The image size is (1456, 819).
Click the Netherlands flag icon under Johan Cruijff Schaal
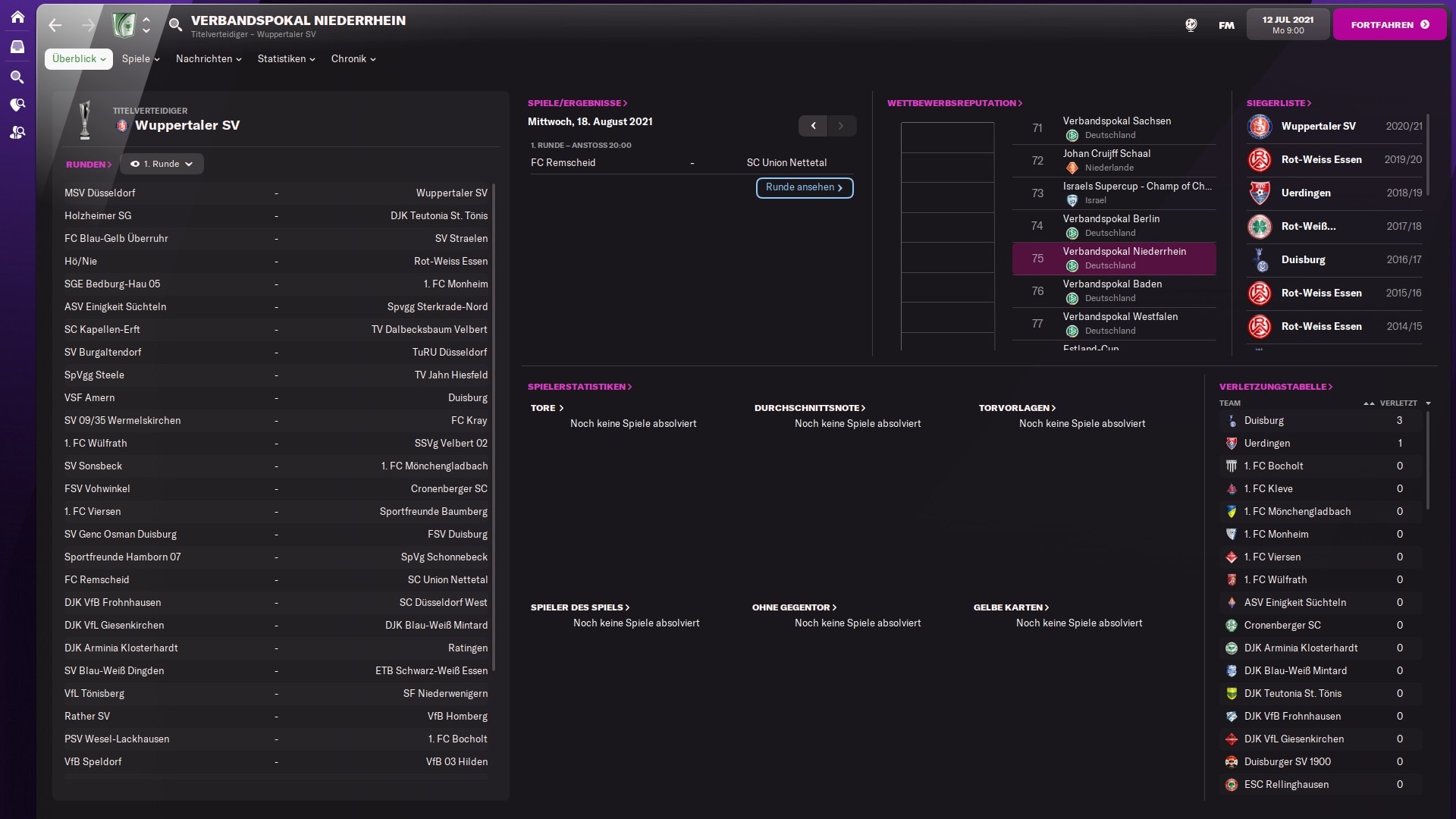coord(1072,168)
